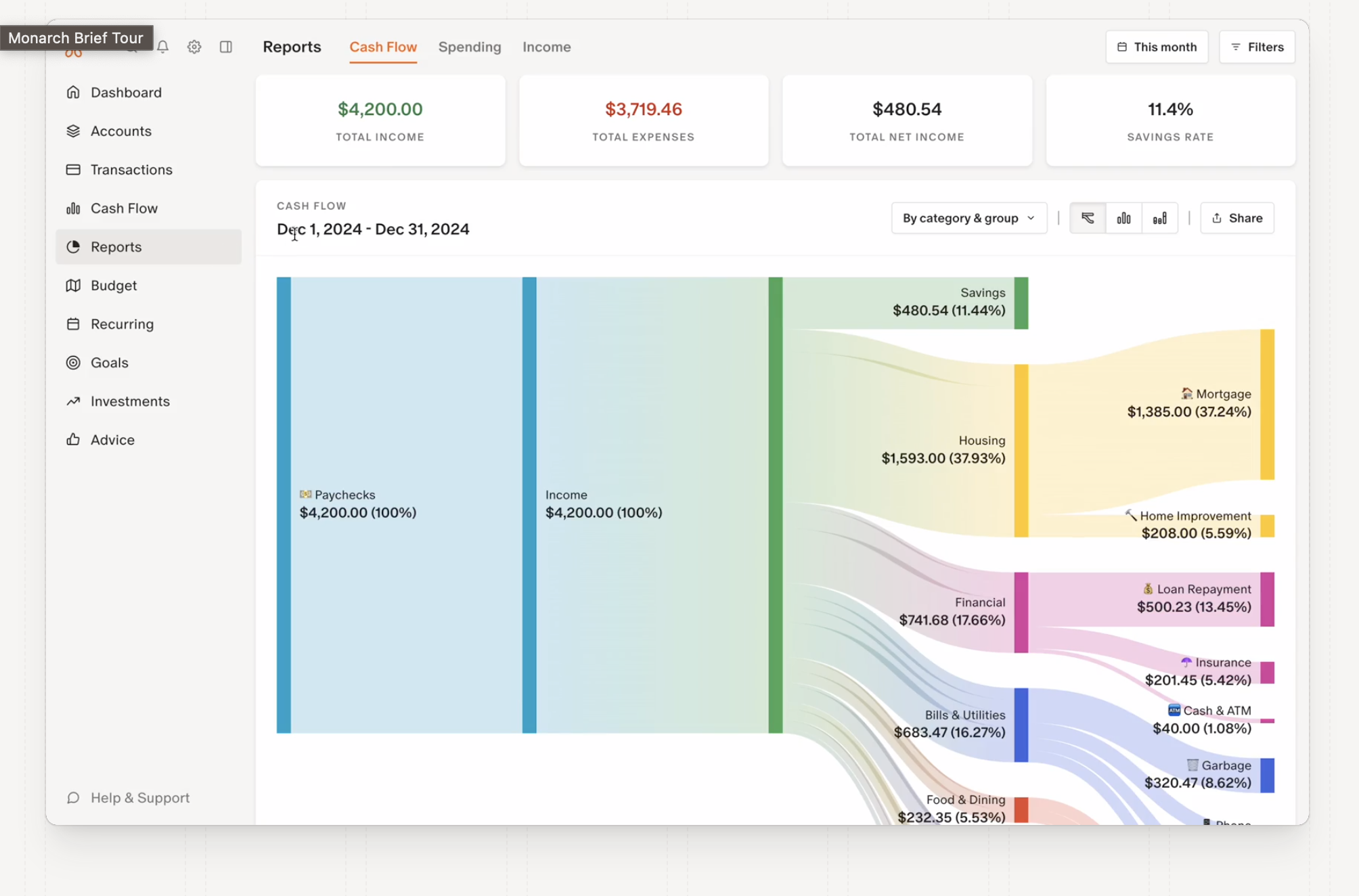Switch to the bar chart view
Viewport: 1359px width, 896px height.
(x=1123, y=218)
